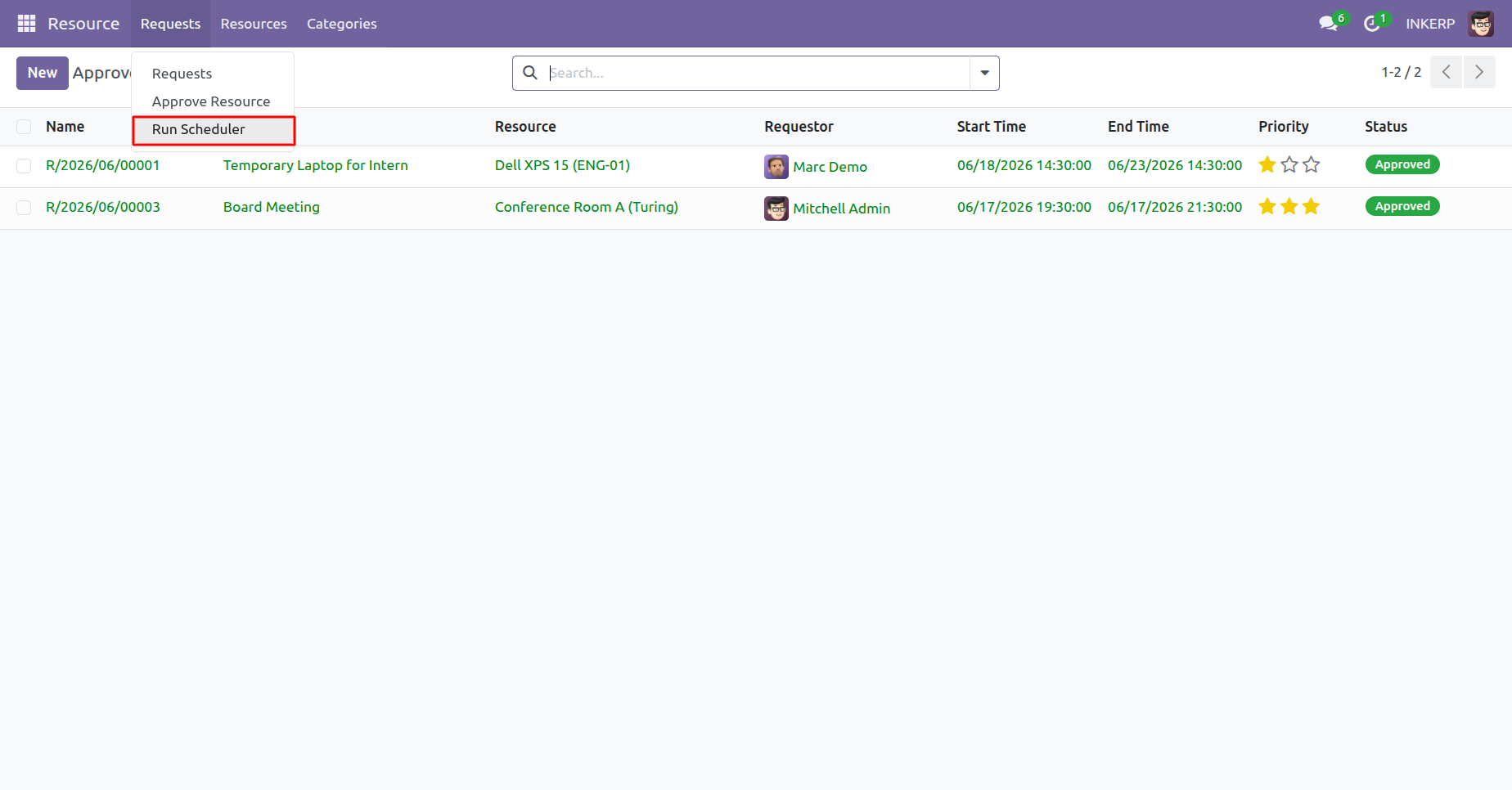Click Marc Demo avatar picture

(776, 167)
